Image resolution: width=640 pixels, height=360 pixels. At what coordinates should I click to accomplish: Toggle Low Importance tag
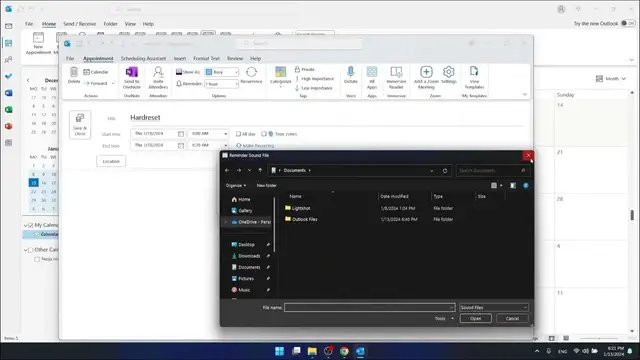[314, 88]
